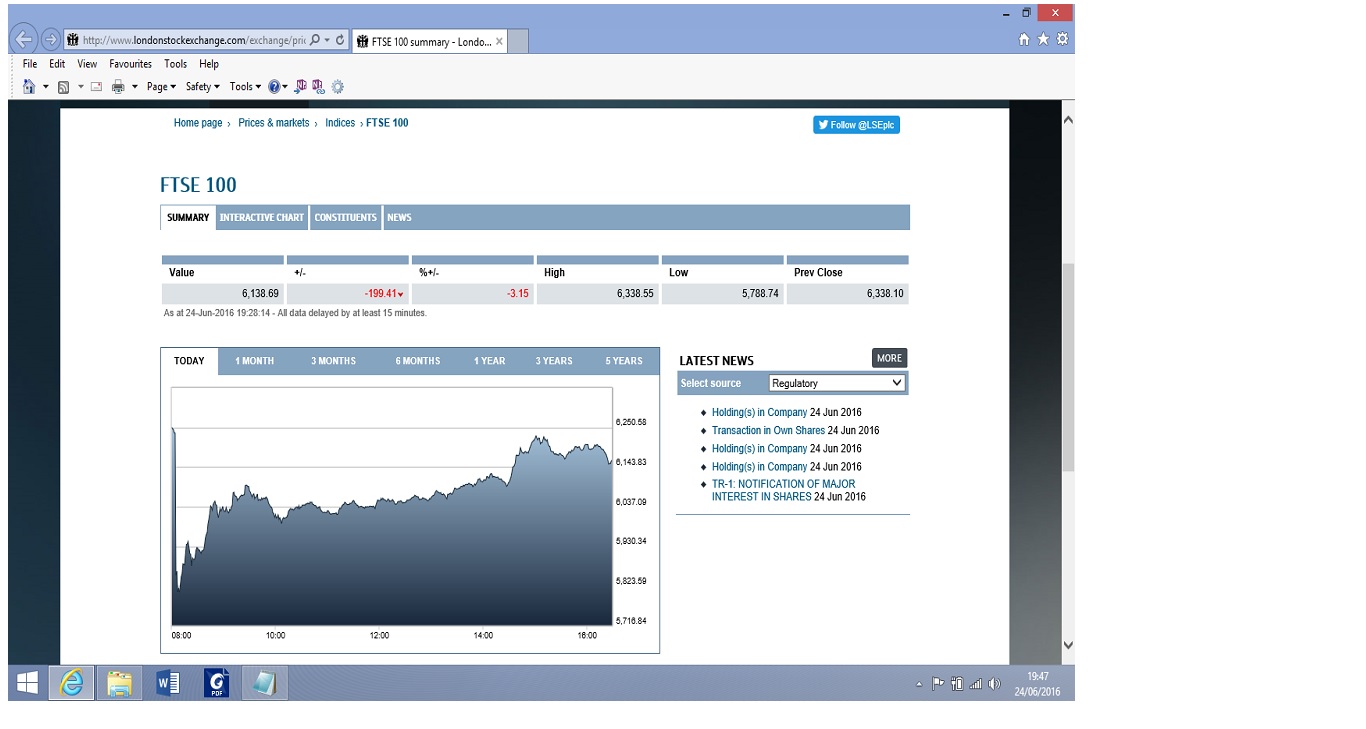
Task: Show the 1 Year chart range
Action: pos(490,361)
